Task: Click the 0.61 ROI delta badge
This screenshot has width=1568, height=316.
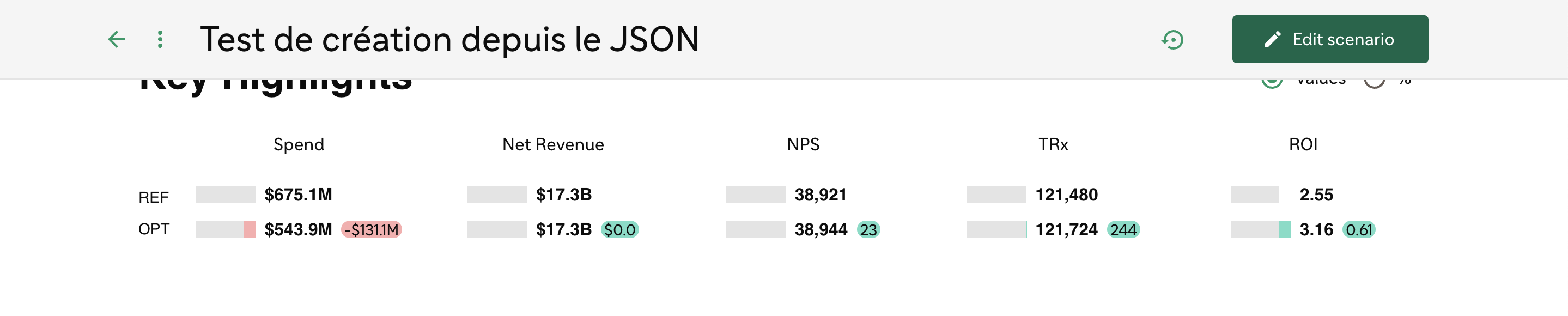Action: tap(1359, 229)
